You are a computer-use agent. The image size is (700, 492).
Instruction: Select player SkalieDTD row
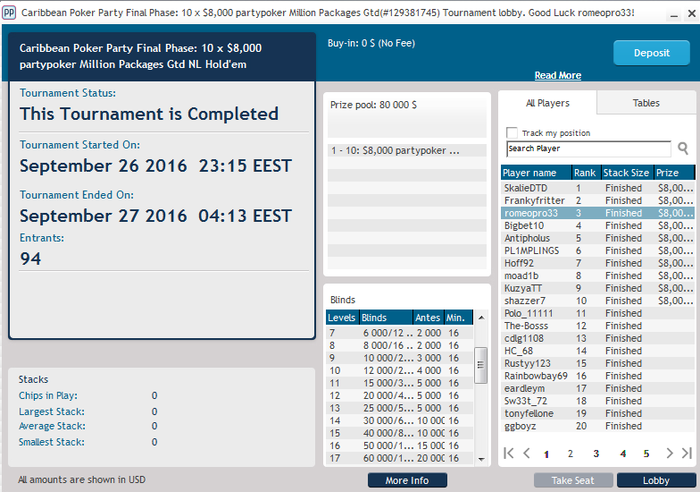tap(598, 188)
